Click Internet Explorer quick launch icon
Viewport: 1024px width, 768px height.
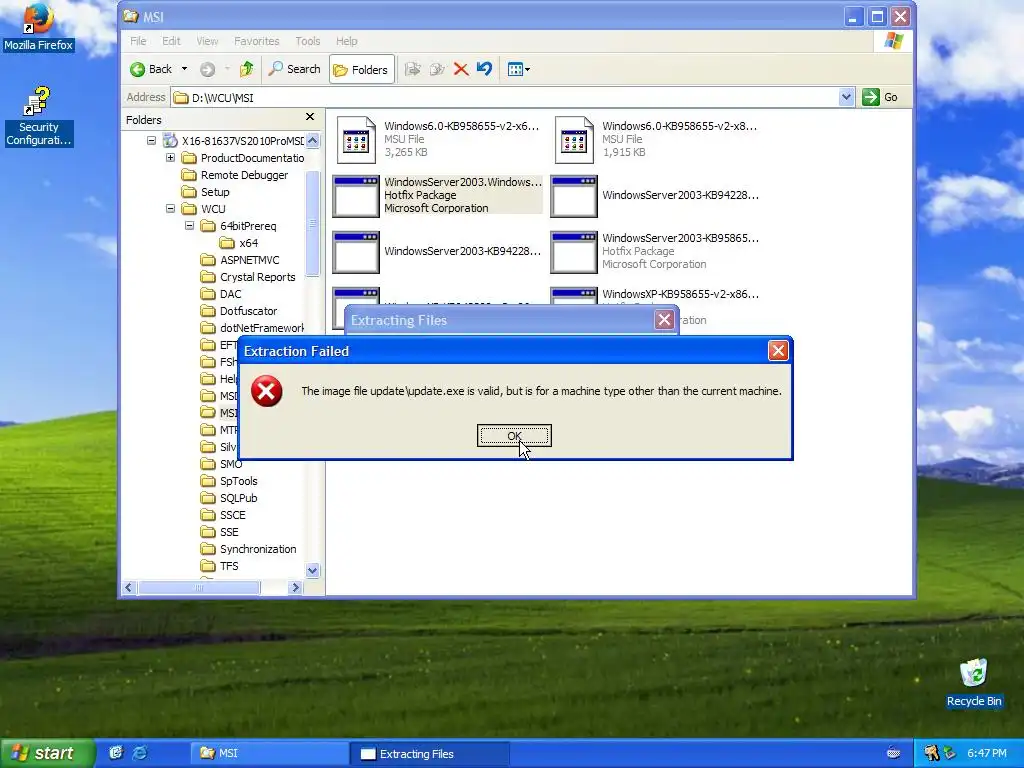click(140, 753)
